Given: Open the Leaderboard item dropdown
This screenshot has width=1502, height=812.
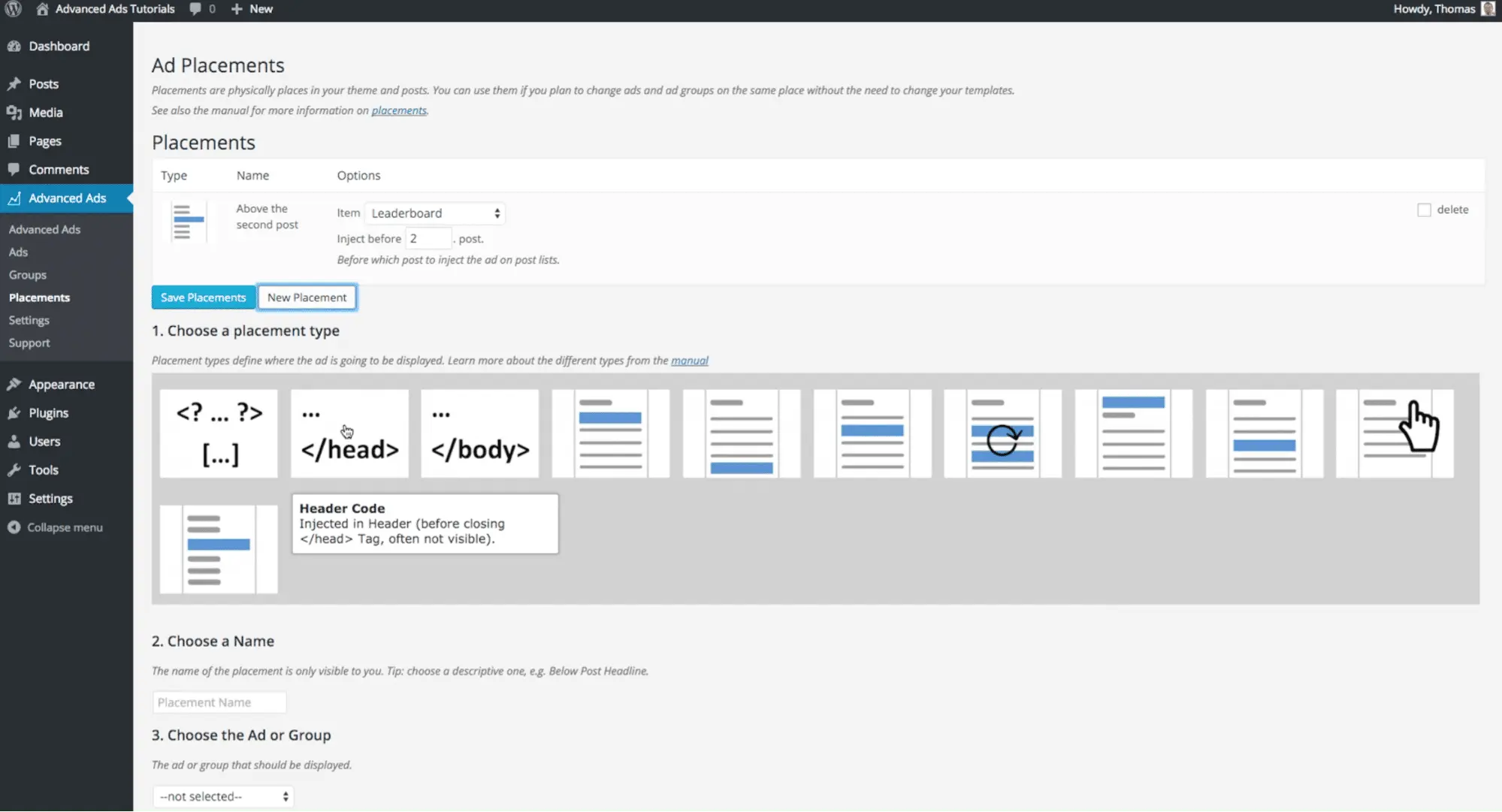Looking at the screenshot, I should tap(434, 213).
